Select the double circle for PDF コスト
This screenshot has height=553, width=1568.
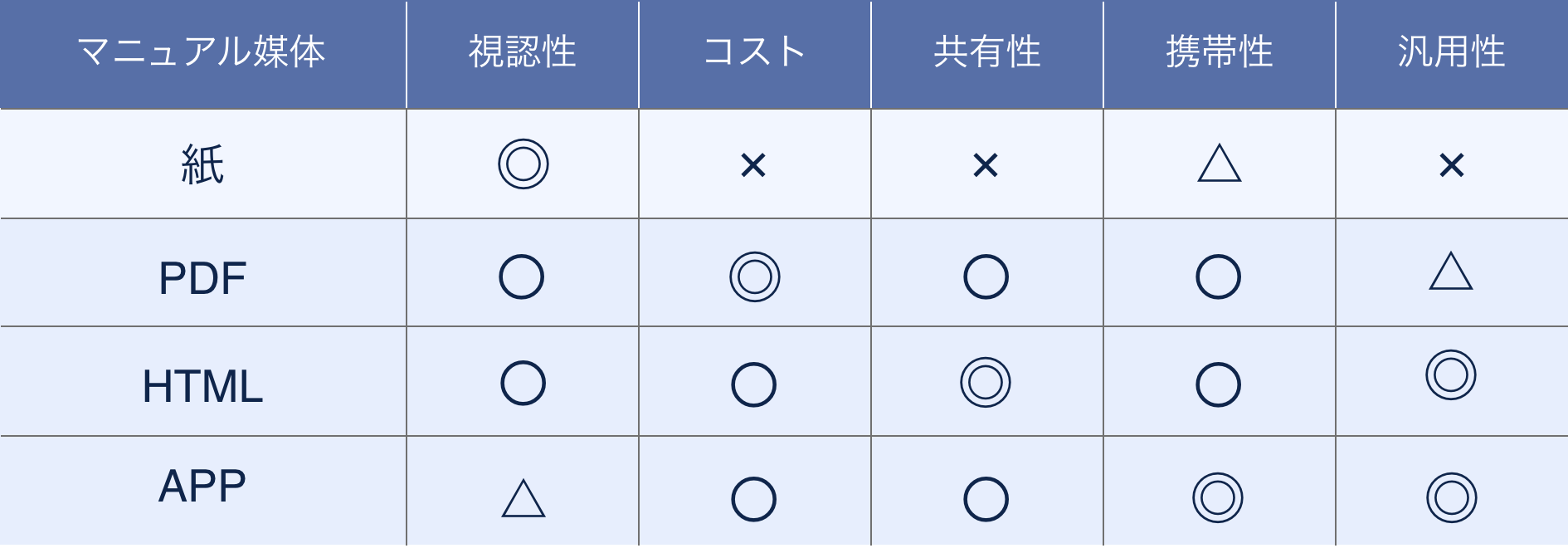(754, 276)
